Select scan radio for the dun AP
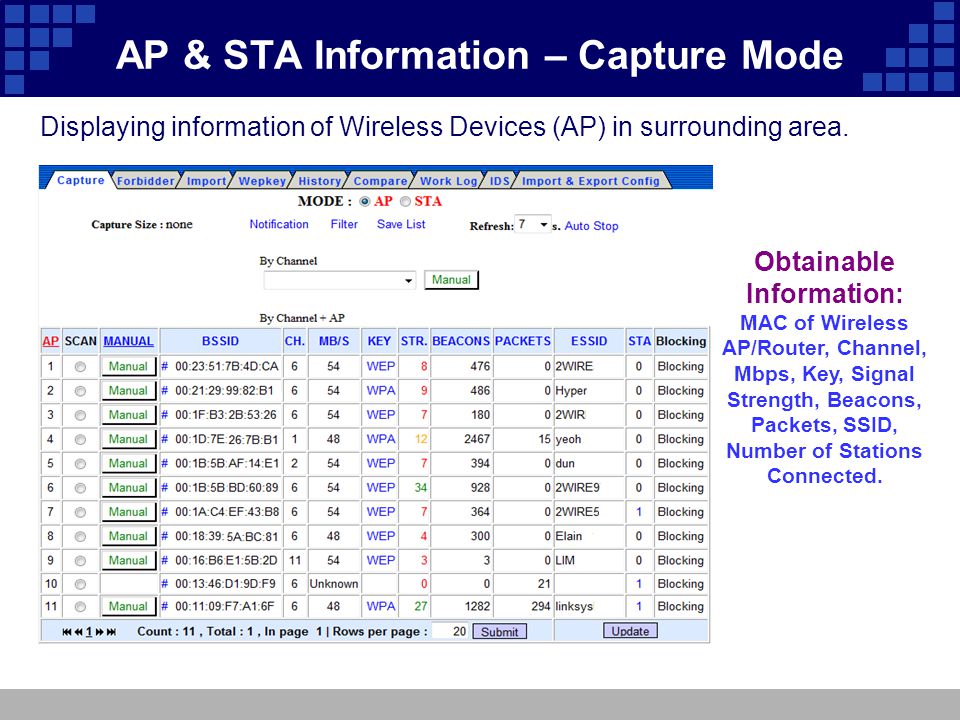Image resolution: width=960 pixels, height=720 pixels. point(80,464)
